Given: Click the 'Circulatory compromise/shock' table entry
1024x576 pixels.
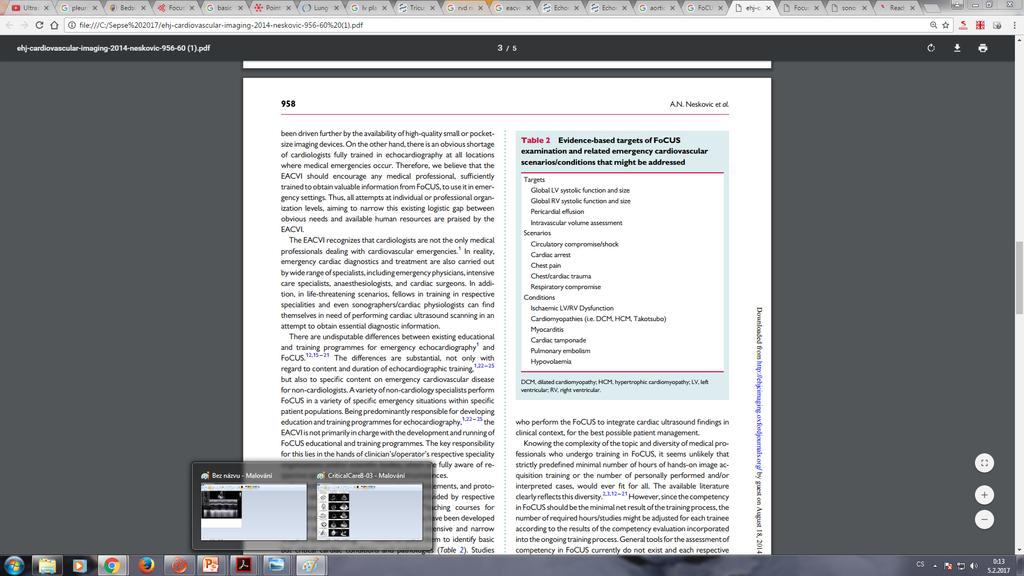Looking at the screenshot, I should tap(574, 244).
